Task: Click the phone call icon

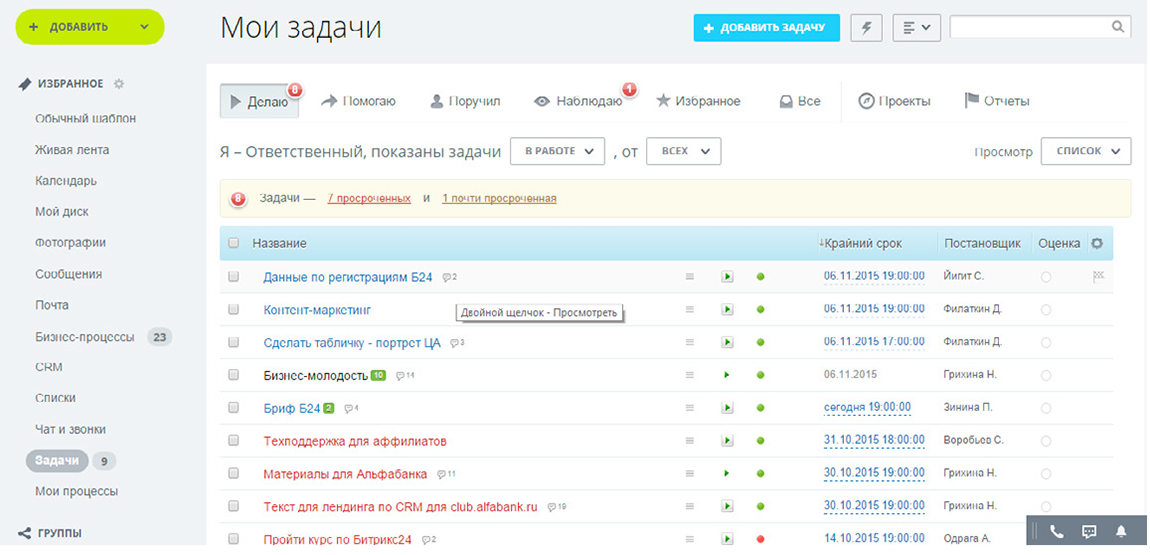Action: coord(1056,532)
